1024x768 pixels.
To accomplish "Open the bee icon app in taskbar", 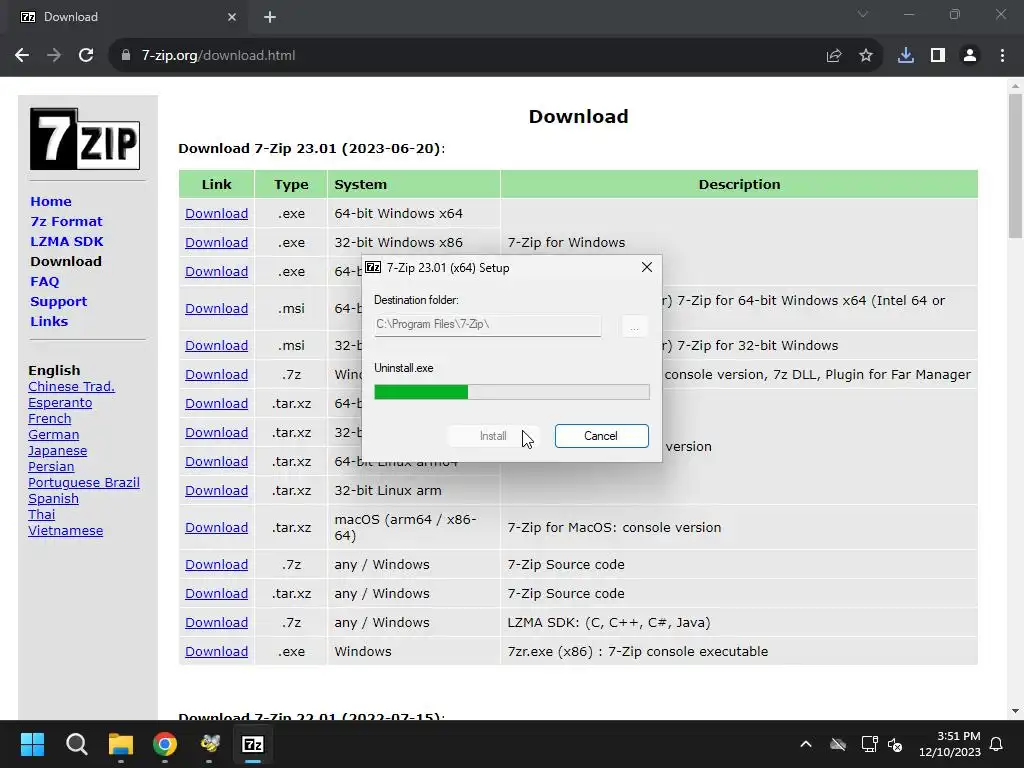I will (210, 744).
